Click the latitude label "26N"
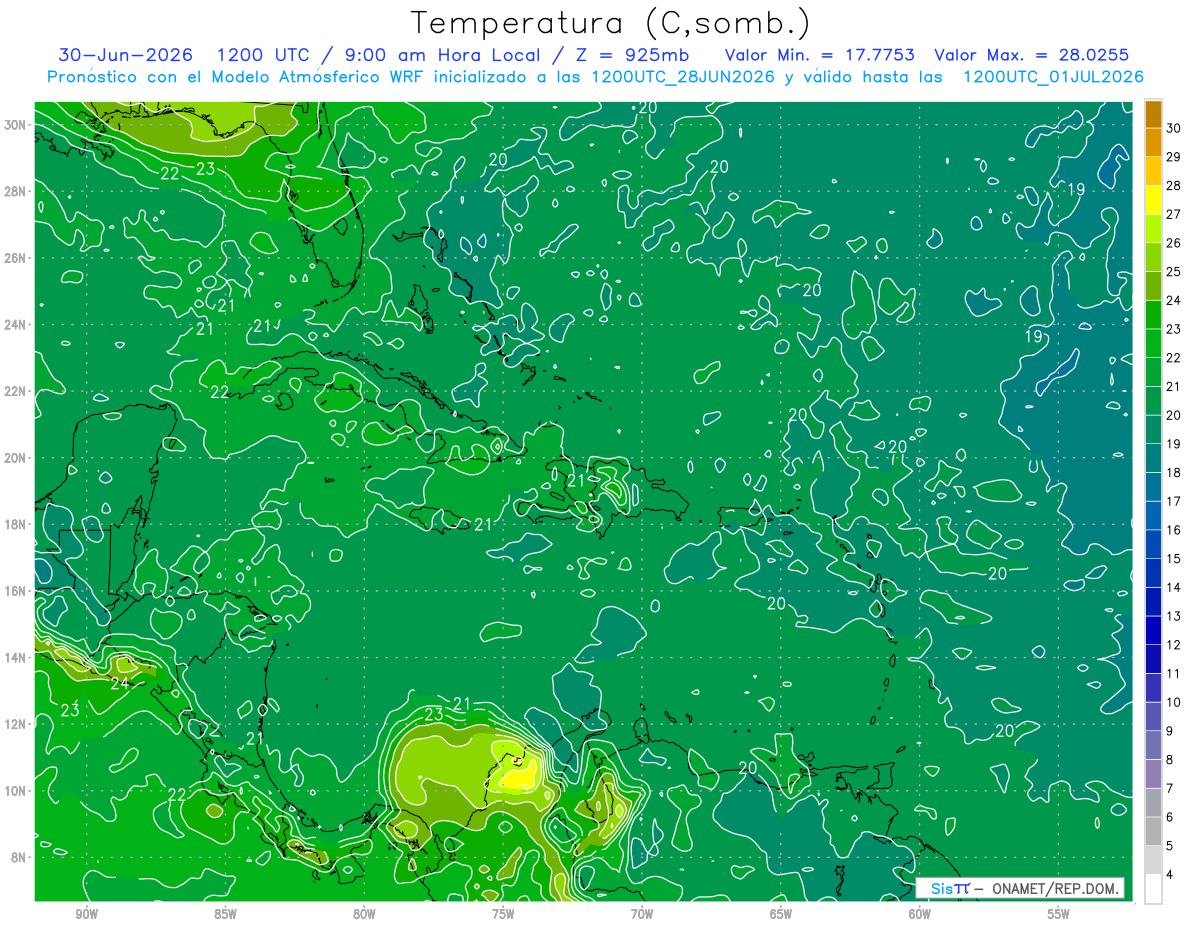 (17, 258)
